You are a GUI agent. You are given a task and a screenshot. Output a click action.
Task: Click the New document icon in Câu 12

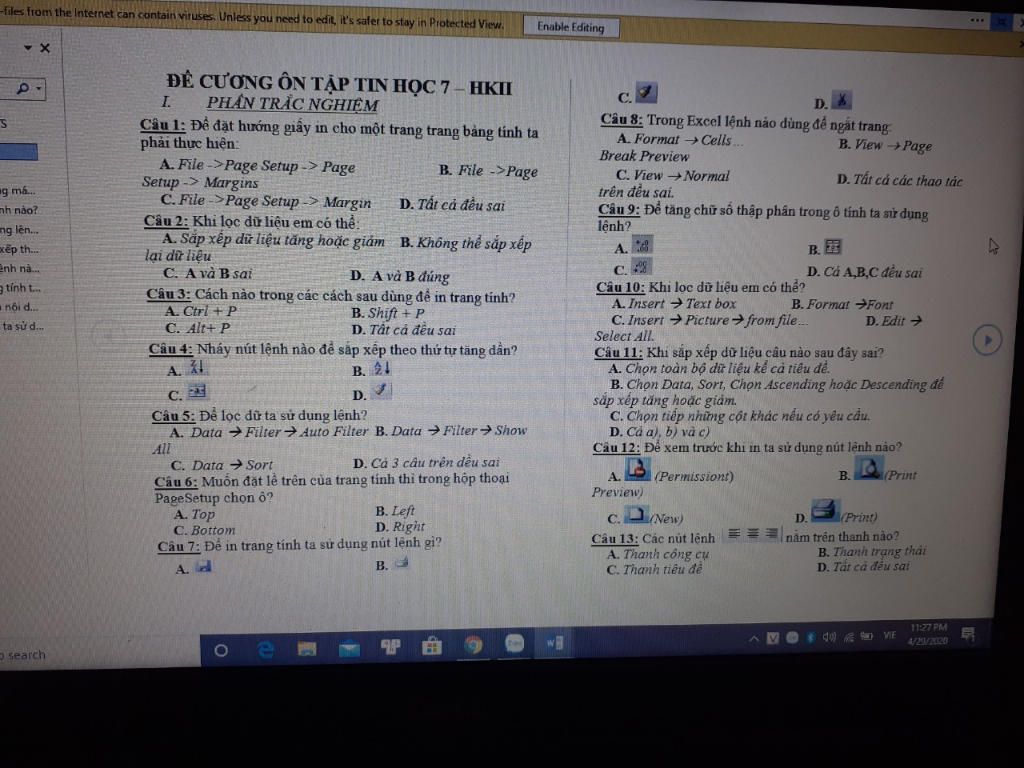(637, 515)
